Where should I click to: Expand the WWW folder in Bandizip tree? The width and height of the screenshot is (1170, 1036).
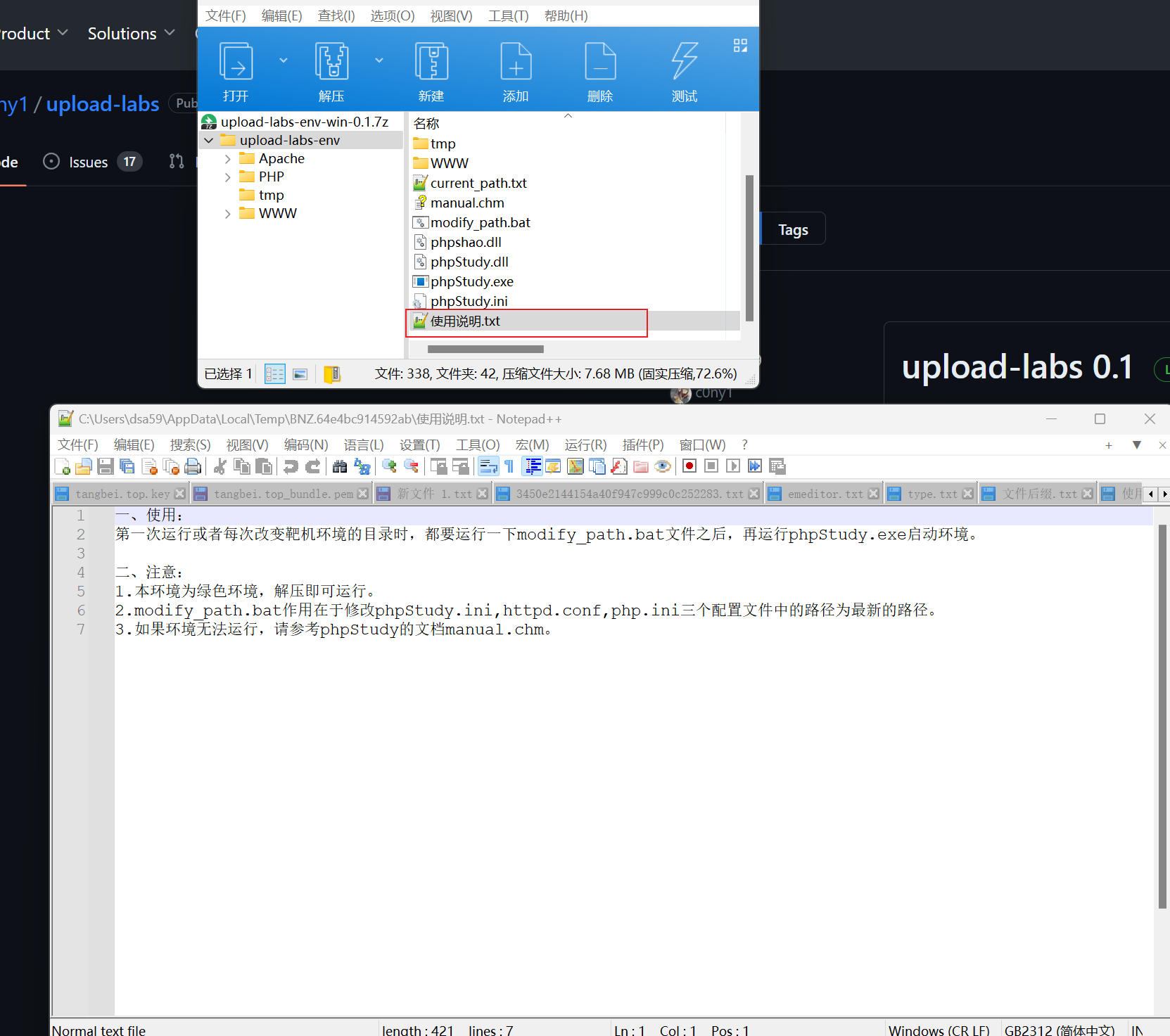[x=228, y=214]
